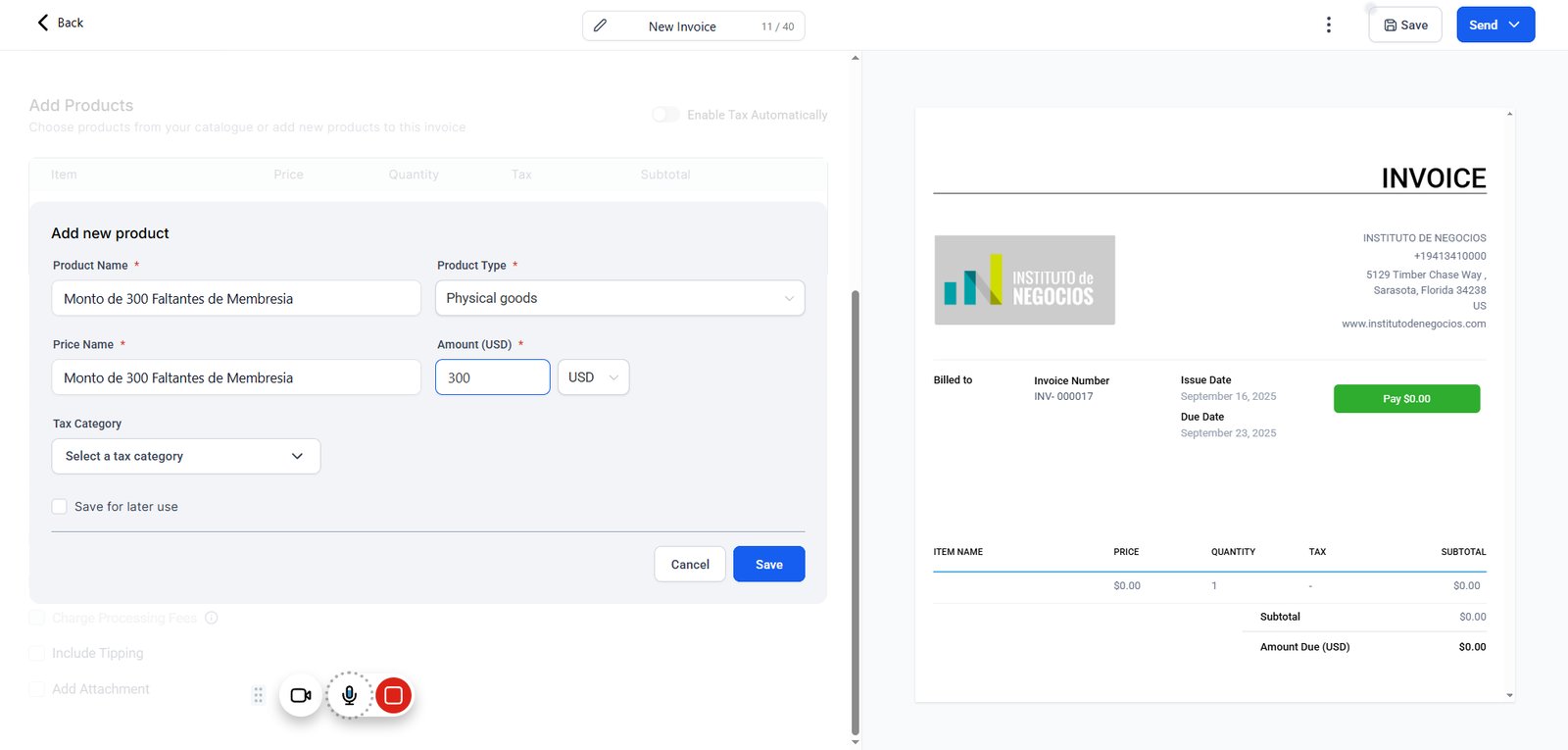Stop recording with the red button
Screen dimensions: 1568x750
click(x=393, y=695)
